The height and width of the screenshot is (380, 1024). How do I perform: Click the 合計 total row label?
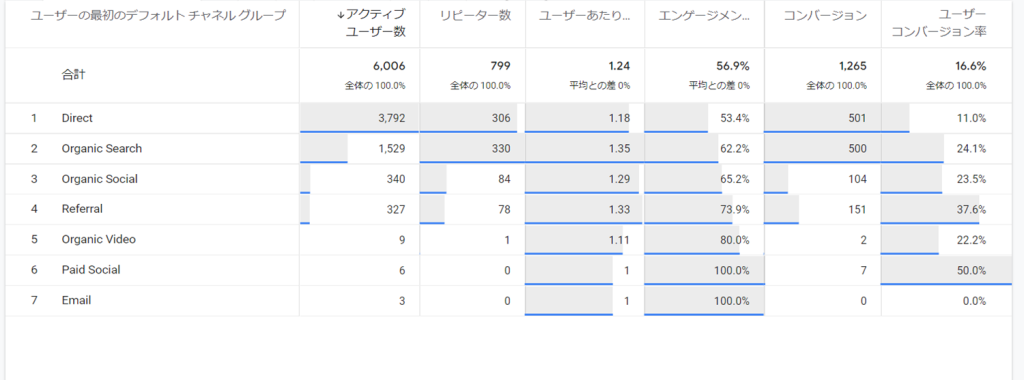73,74
